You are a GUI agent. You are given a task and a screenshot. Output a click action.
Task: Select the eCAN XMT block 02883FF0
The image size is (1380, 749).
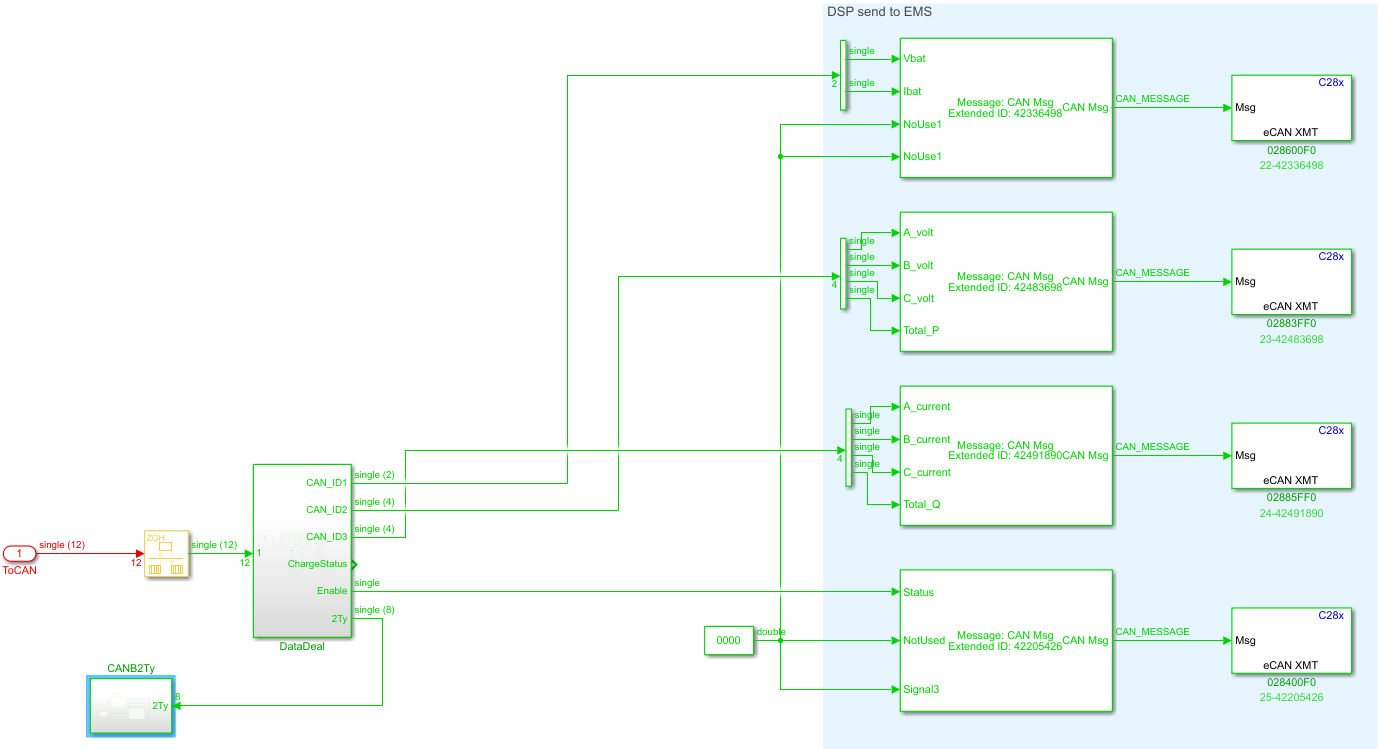tap(1291, 281)
